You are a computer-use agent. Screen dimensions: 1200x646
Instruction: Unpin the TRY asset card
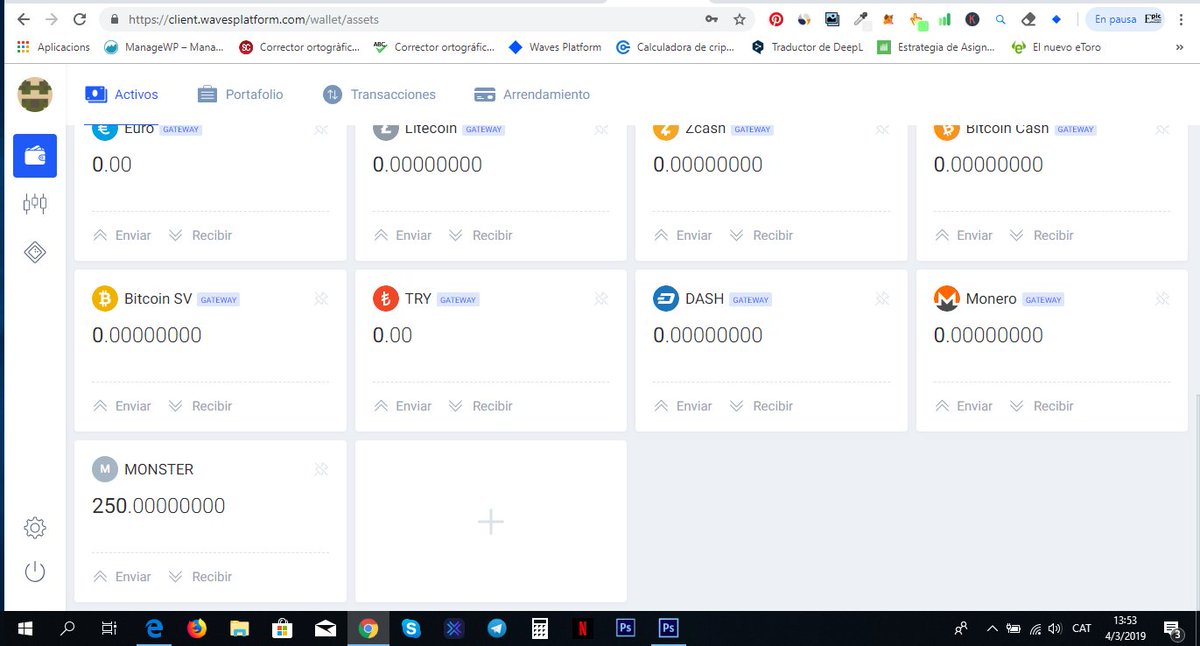click(x=601, y=299)
